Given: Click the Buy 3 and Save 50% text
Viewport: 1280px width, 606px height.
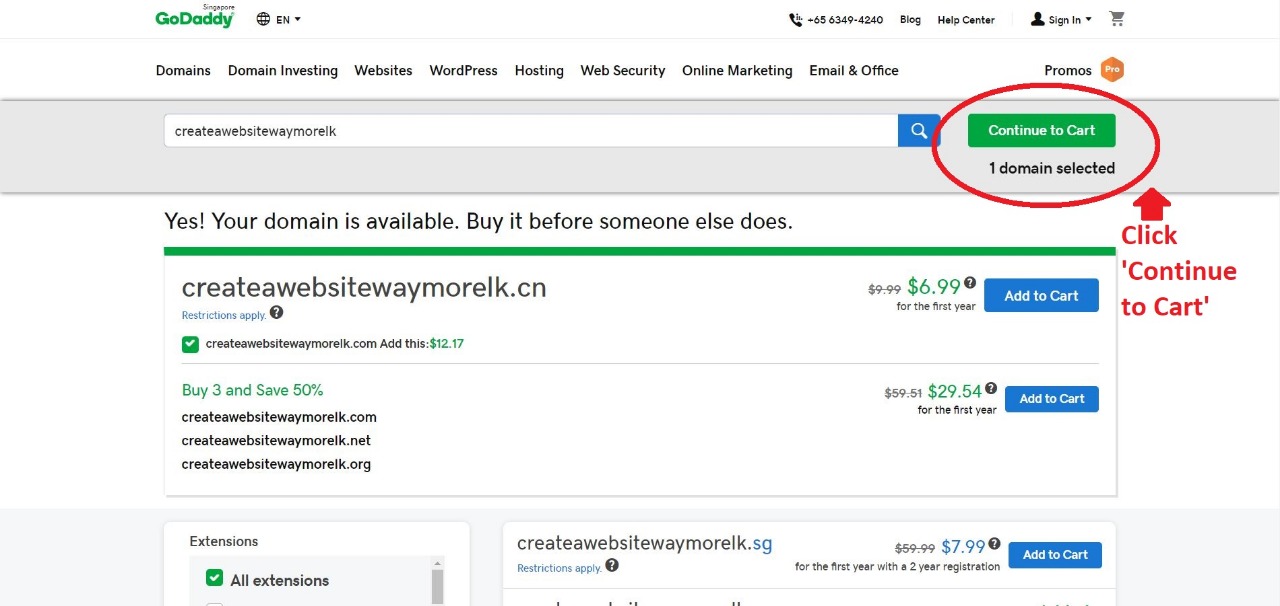Looking at the screenshot, I should click(x=252, y=391).
